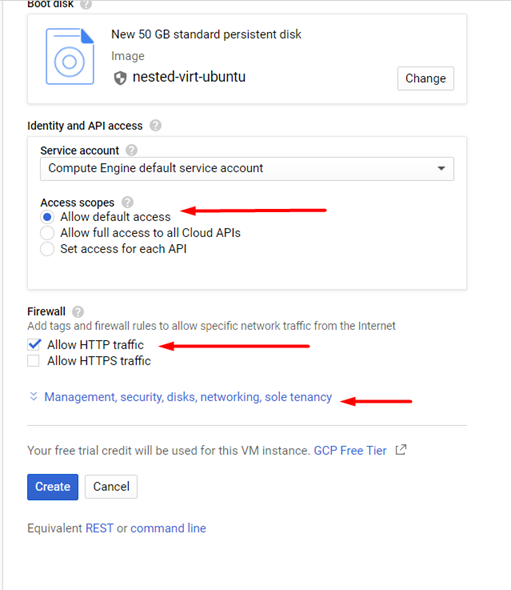Click help icon next to Service account
Screen dimensions: 511x590
[x=131, y=150]
